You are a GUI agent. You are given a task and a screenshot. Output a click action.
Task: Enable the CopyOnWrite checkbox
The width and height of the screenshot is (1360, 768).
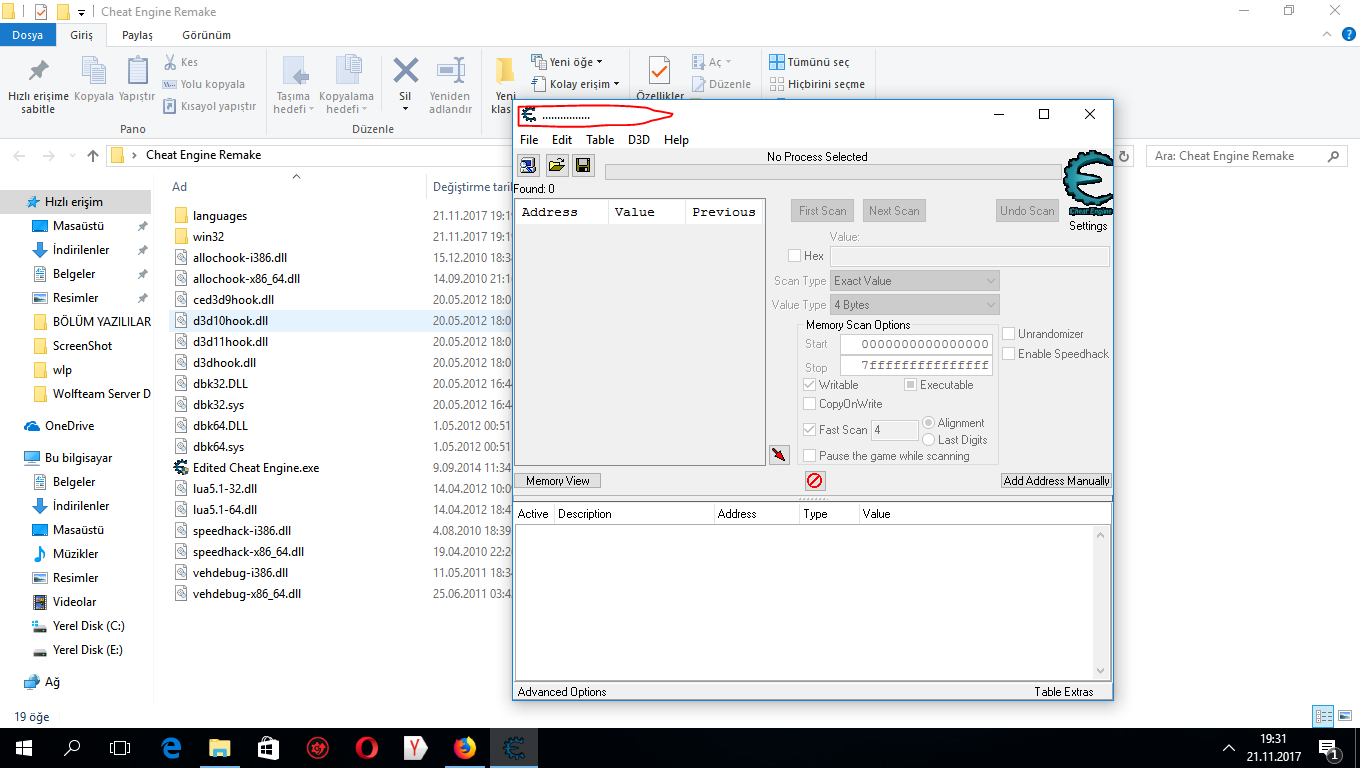pyautogui.click(x=810, y=404)
